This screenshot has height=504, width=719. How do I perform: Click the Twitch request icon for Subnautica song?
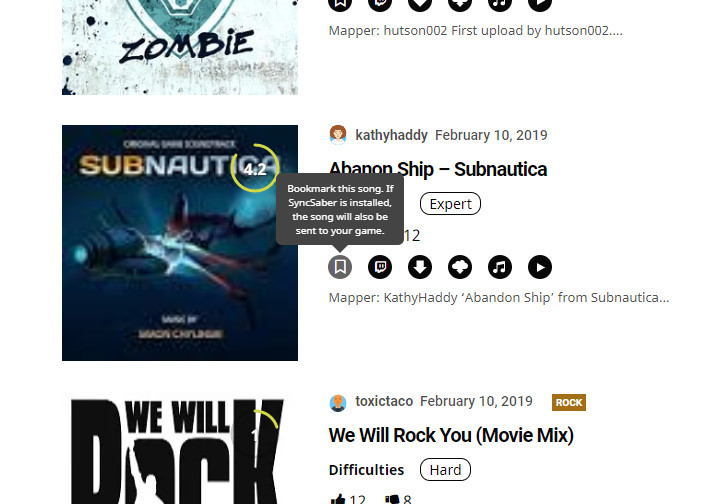click(380, 267)
